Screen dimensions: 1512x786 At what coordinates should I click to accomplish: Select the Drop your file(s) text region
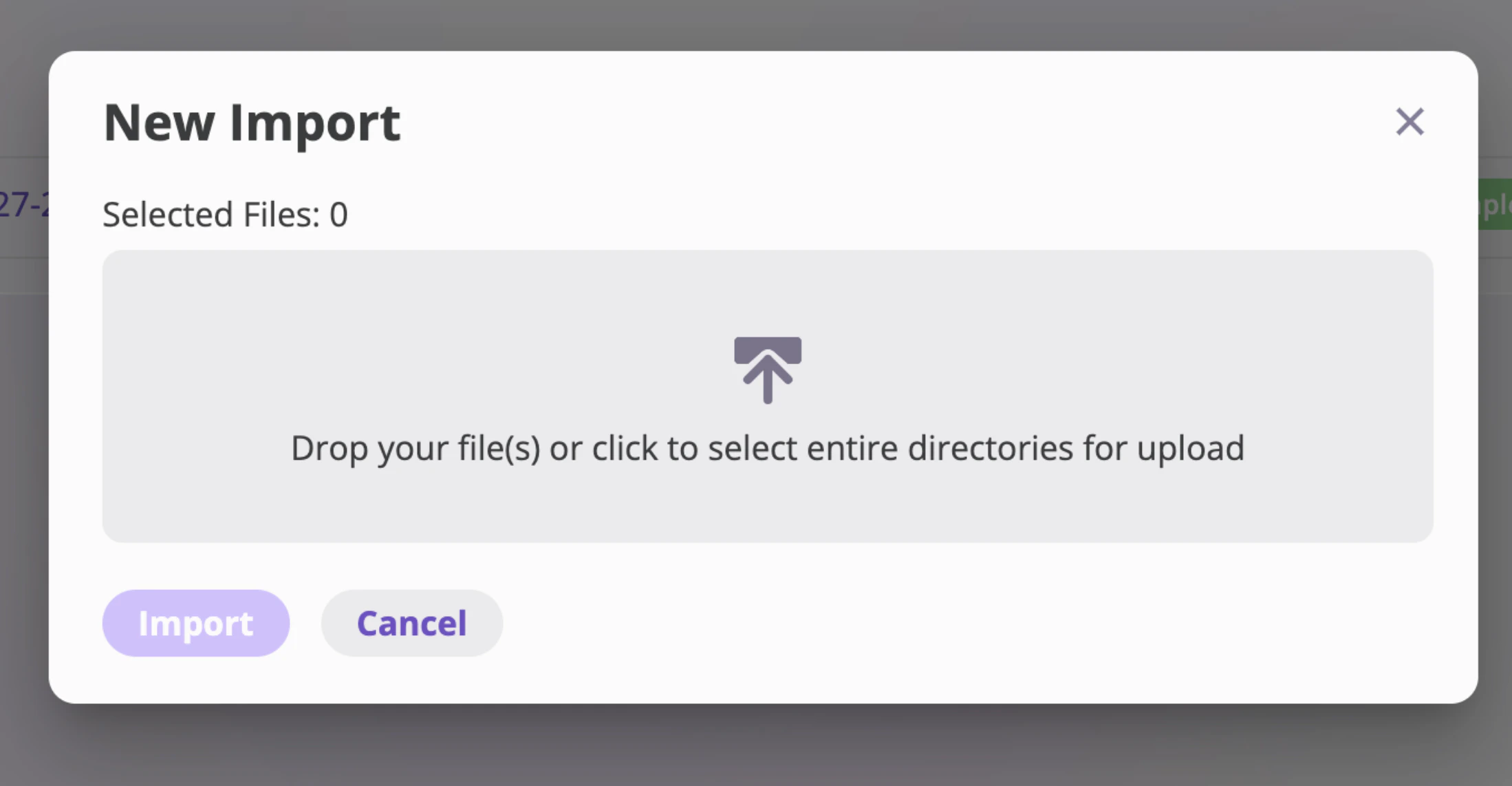coord(768,447)
